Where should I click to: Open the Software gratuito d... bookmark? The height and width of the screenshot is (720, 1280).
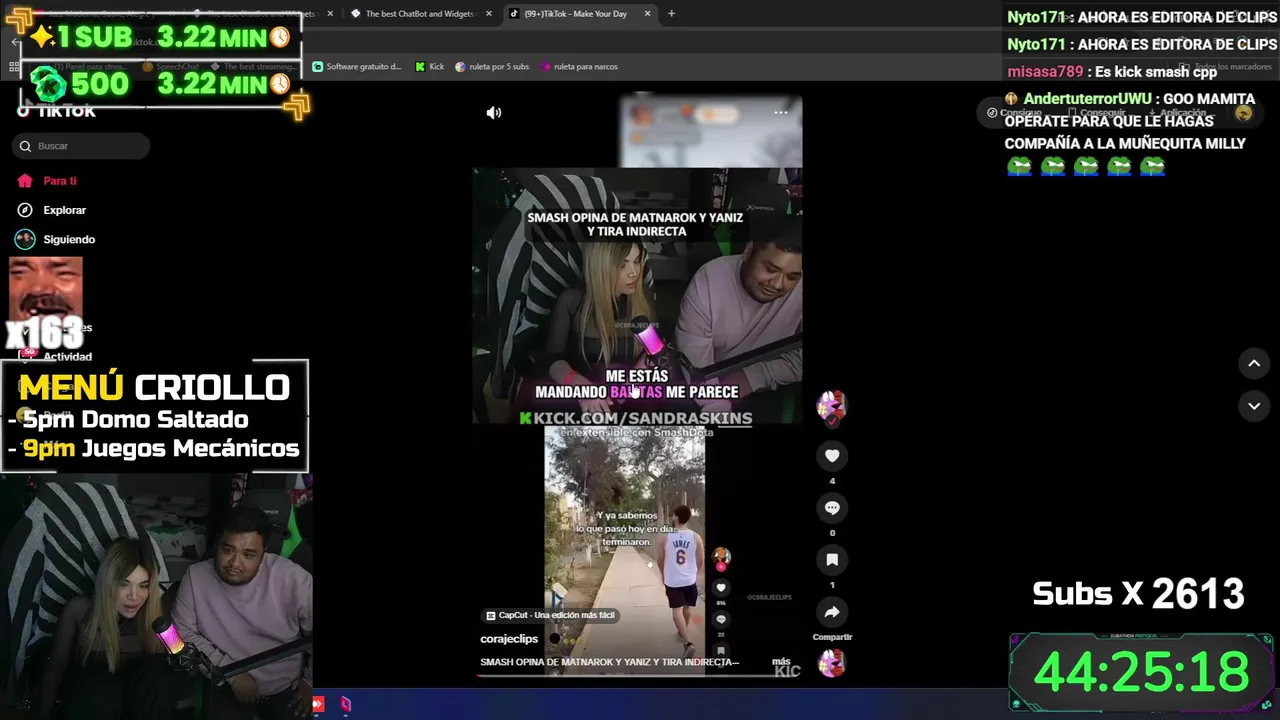pos(357,67)
